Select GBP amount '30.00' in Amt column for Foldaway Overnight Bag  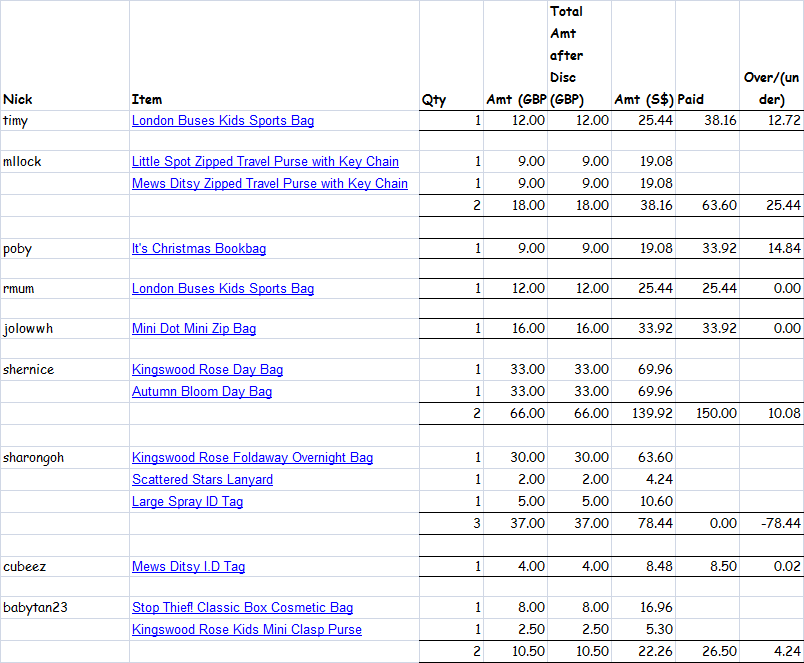515,457
